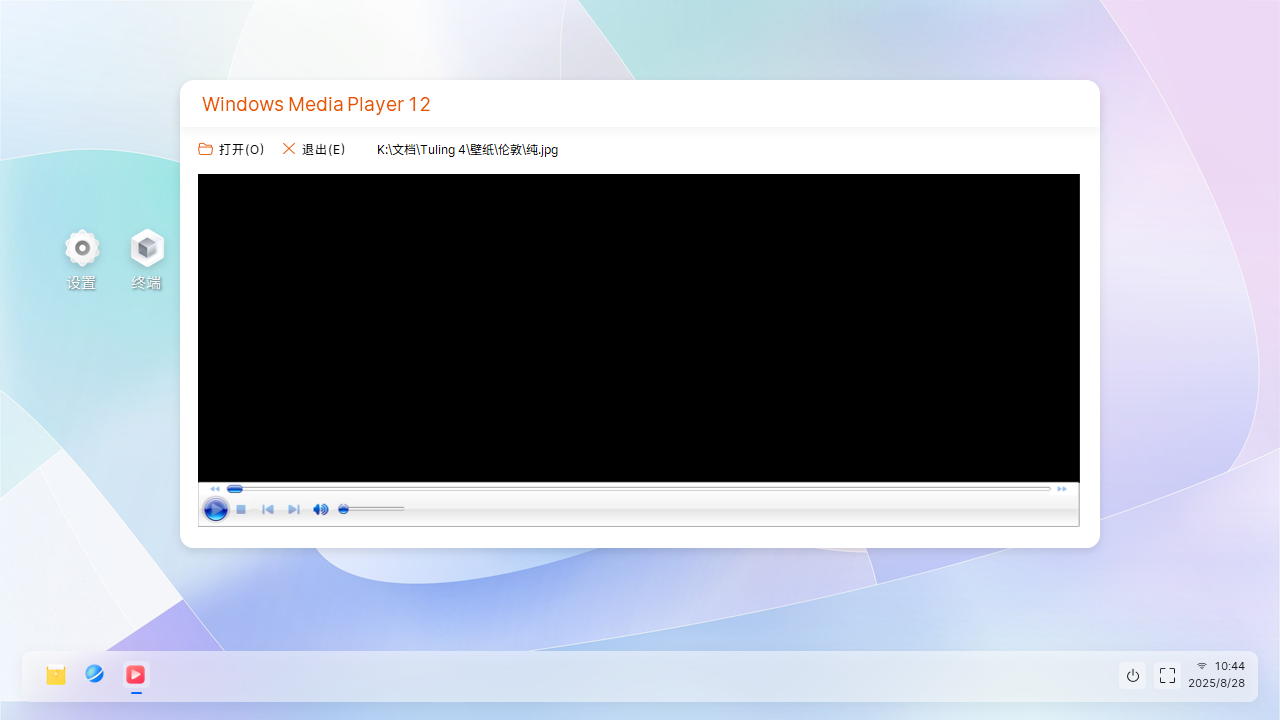
Task: Click the seek bar handle
Action: click(235, 489)
